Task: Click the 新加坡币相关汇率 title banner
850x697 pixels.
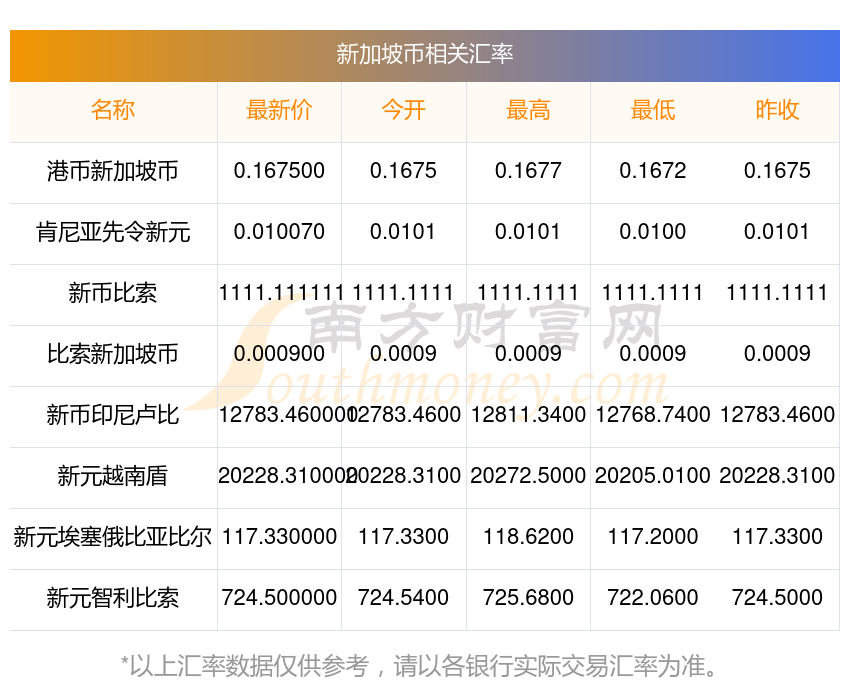Action: (424, 55)
